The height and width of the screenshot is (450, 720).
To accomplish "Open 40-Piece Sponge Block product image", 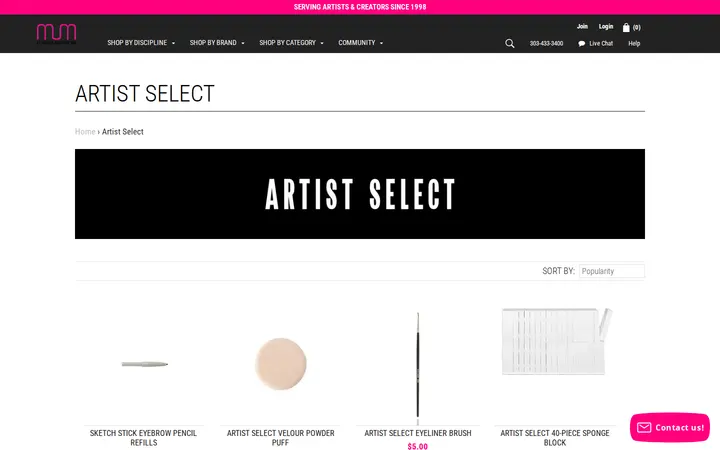I will pos(556,341).
